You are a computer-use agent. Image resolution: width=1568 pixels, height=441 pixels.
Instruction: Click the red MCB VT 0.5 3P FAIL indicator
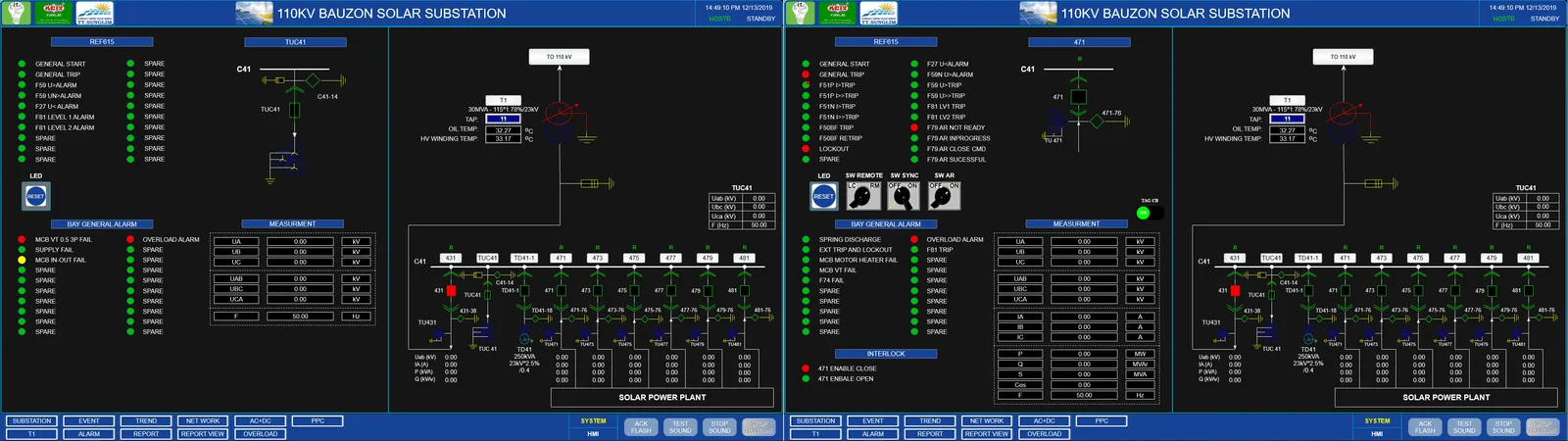22,239
